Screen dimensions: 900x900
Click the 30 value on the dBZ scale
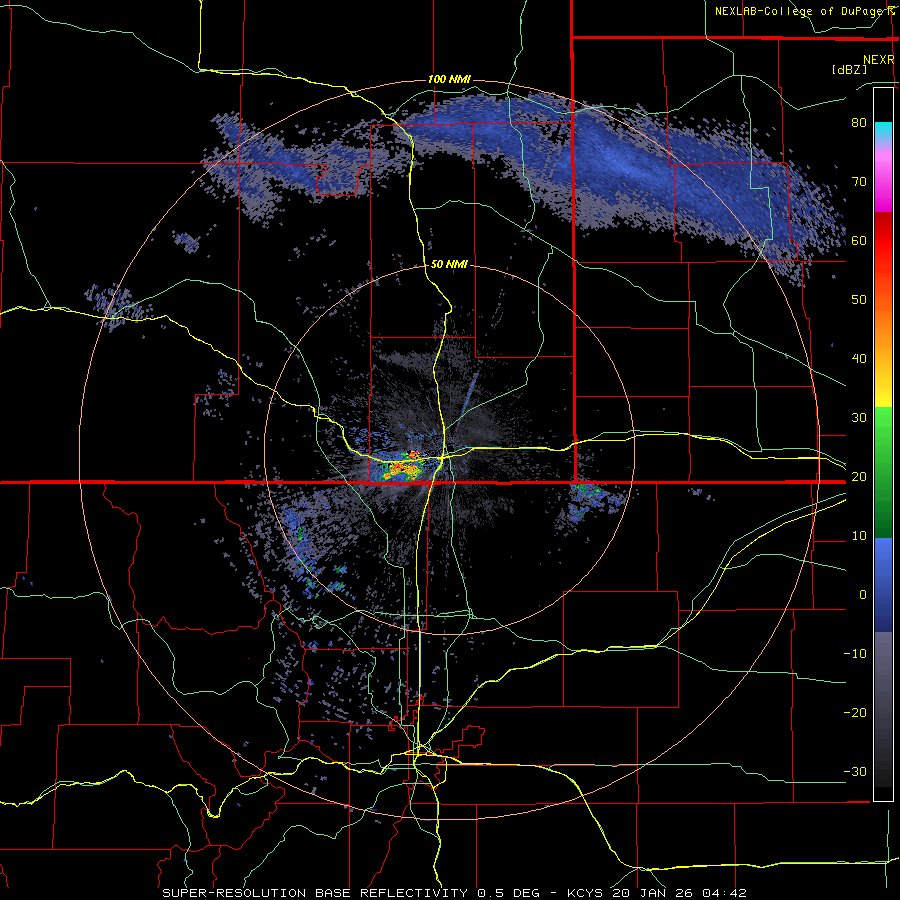[859, 417]
